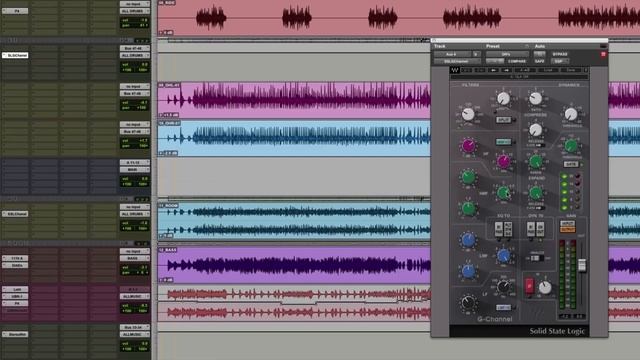Click the compressor Release knob
Viewport: 640px width, 360px height.
coord(536,130)
